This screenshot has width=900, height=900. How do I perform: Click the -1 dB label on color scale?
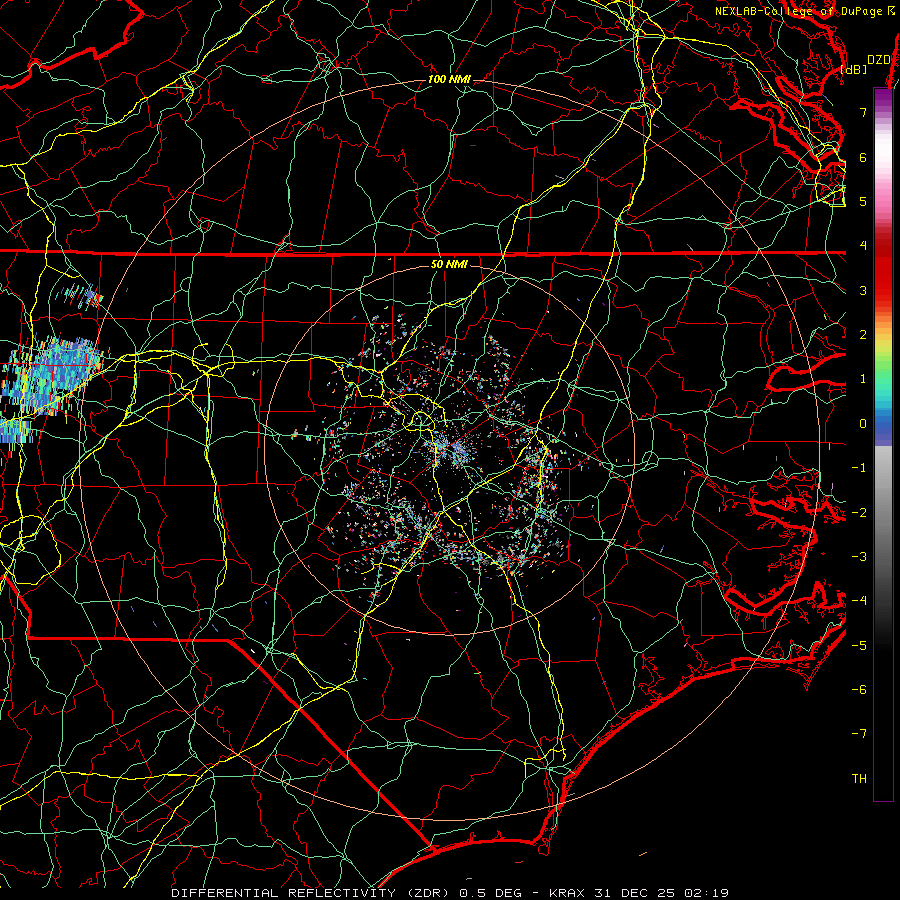click(x=859, y=468)
